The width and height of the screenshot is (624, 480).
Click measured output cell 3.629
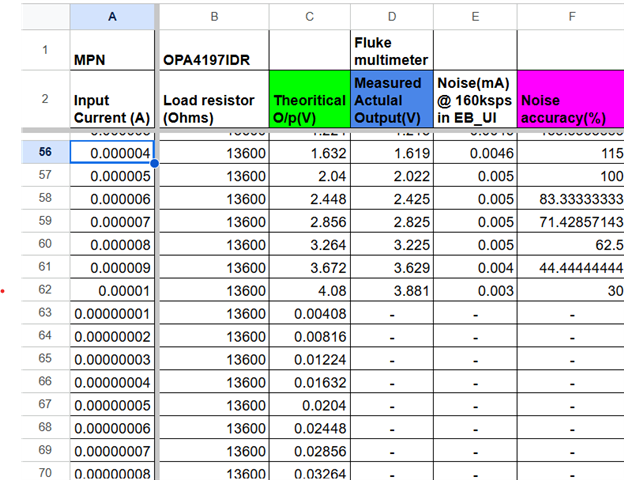(392, 267)
